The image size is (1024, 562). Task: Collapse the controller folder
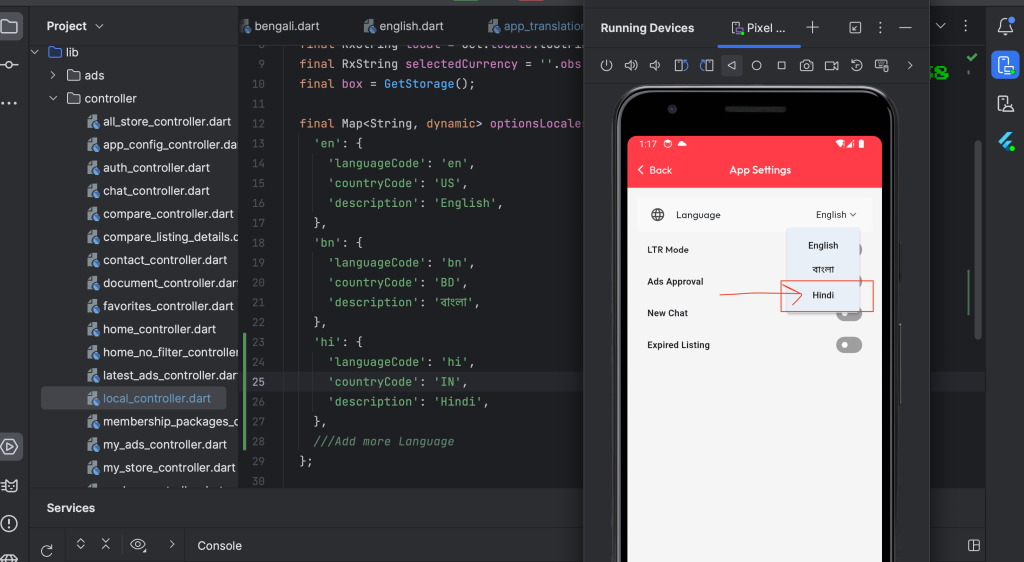(x=53, y=99)
